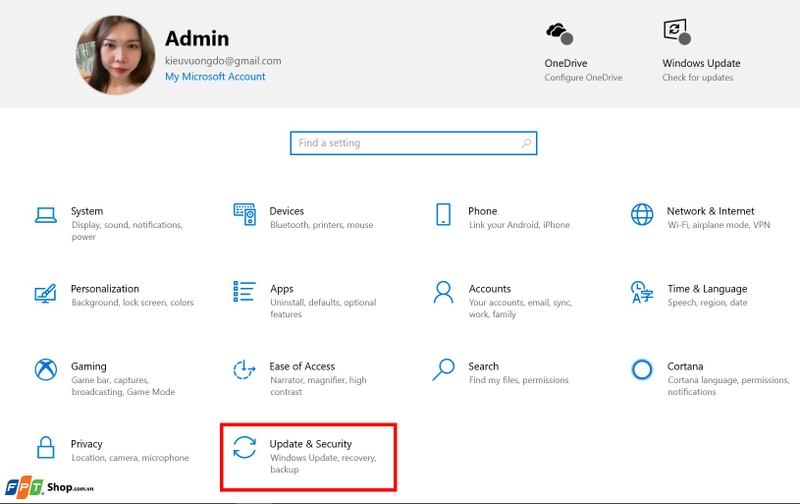Click the OneDrive cloud icon
This screenshot has height=504, width=800.
click(x=559, y=33)
